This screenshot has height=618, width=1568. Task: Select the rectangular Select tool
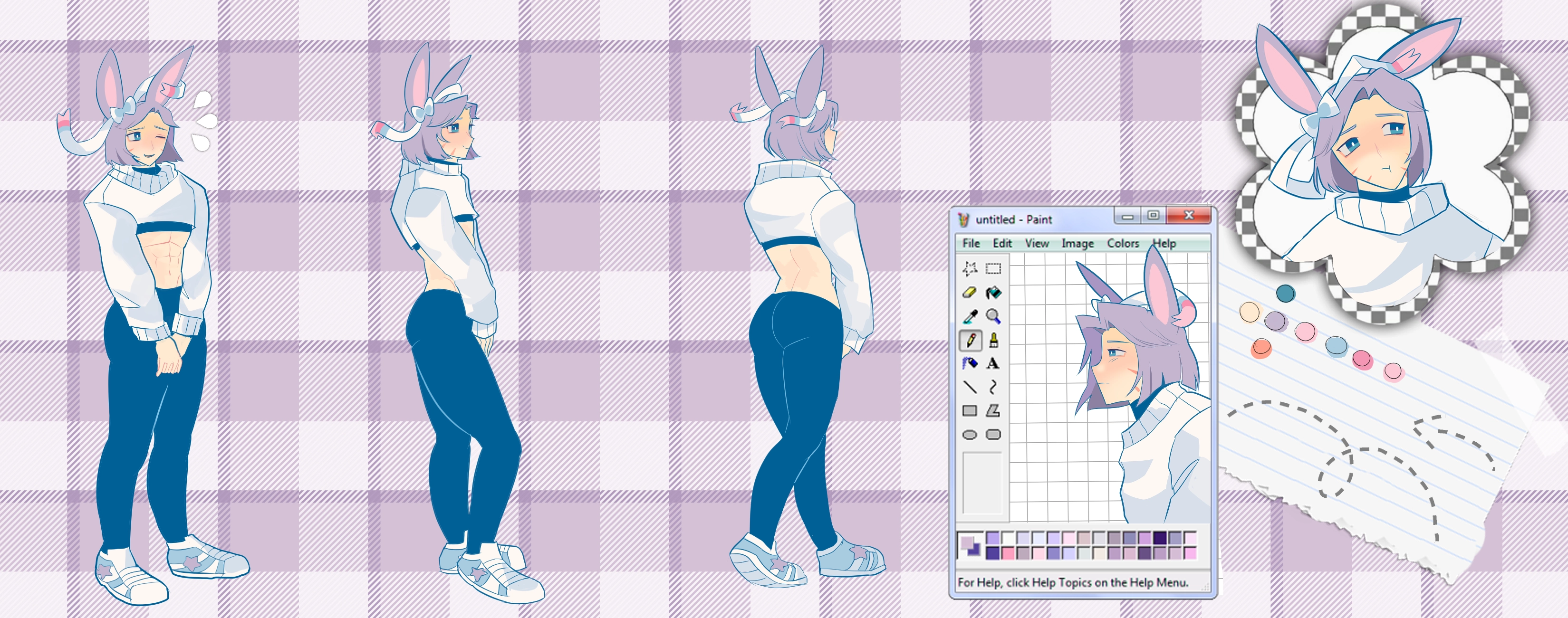click(993, 268)
